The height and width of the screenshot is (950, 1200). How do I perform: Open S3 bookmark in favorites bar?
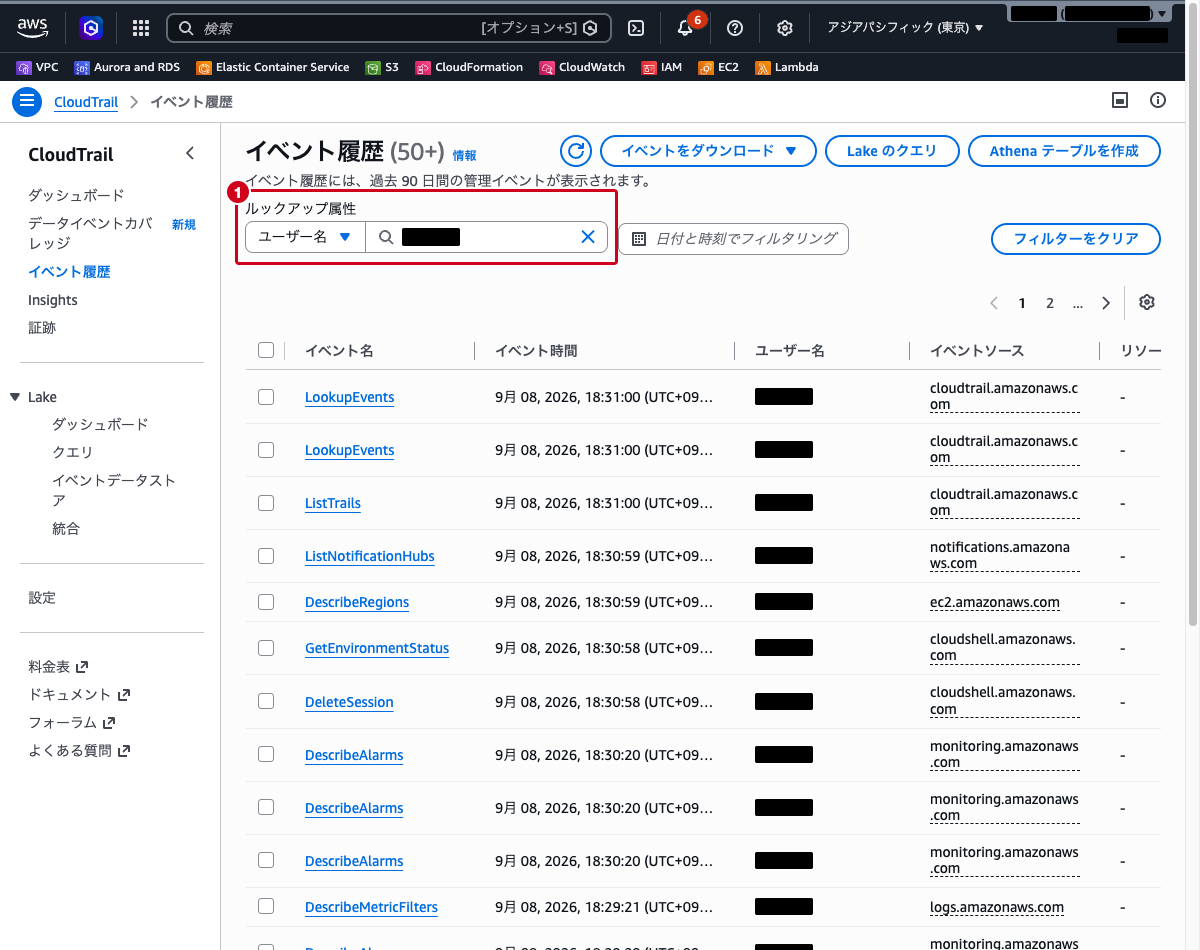pos(382,67)
